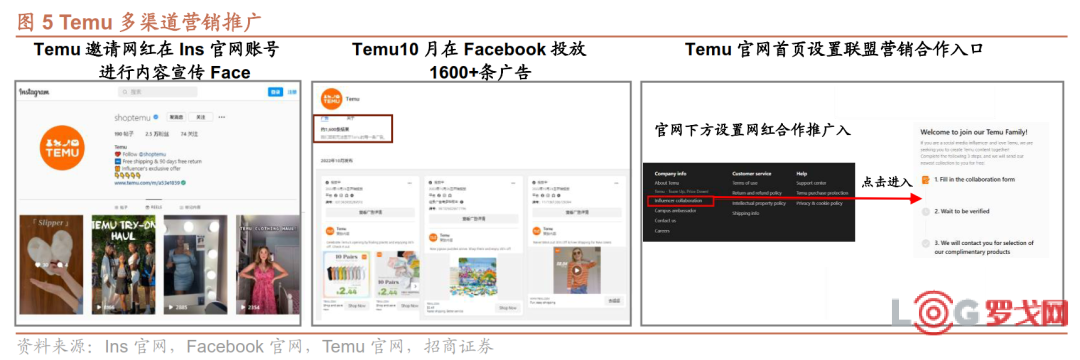Click the Temu logo in Facebook ad library
Screen dimensions: 1080x360
coord(332,99)
